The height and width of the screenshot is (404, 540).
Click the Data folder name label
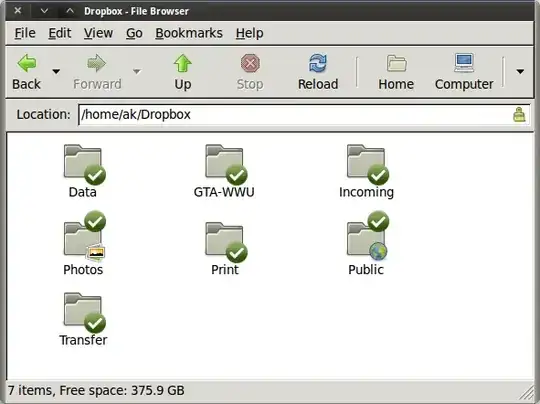click(82, 192)
